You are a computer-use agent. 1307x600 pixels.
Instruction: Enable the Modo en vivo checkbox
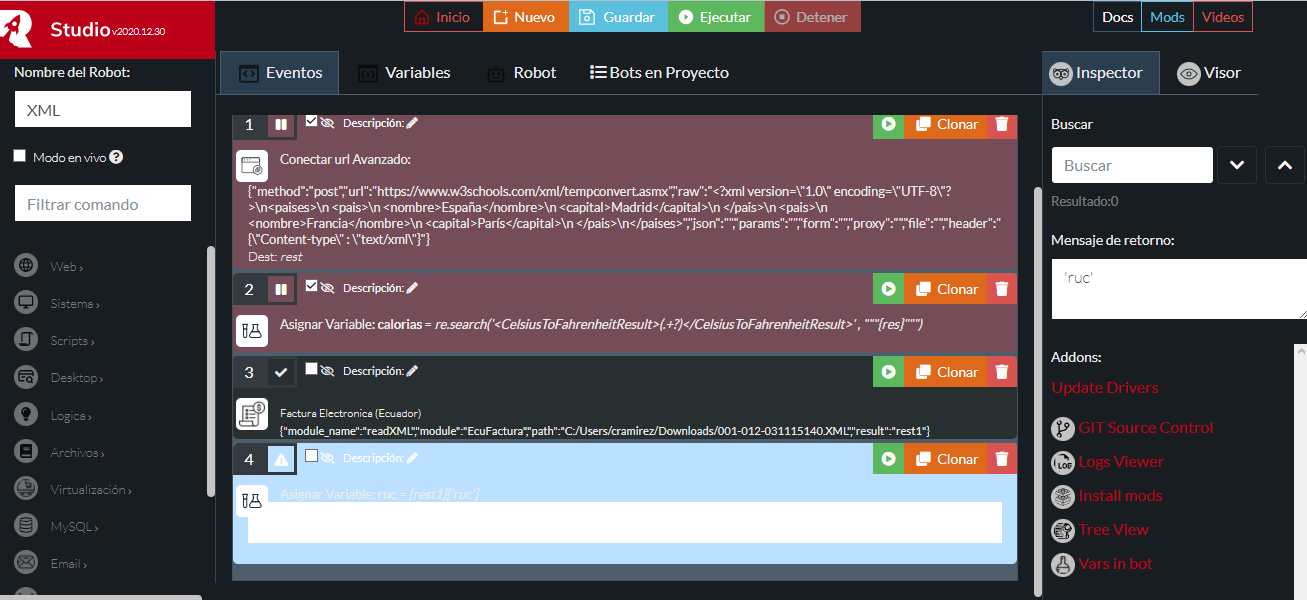pyautogui.click(x=20, y=157)
